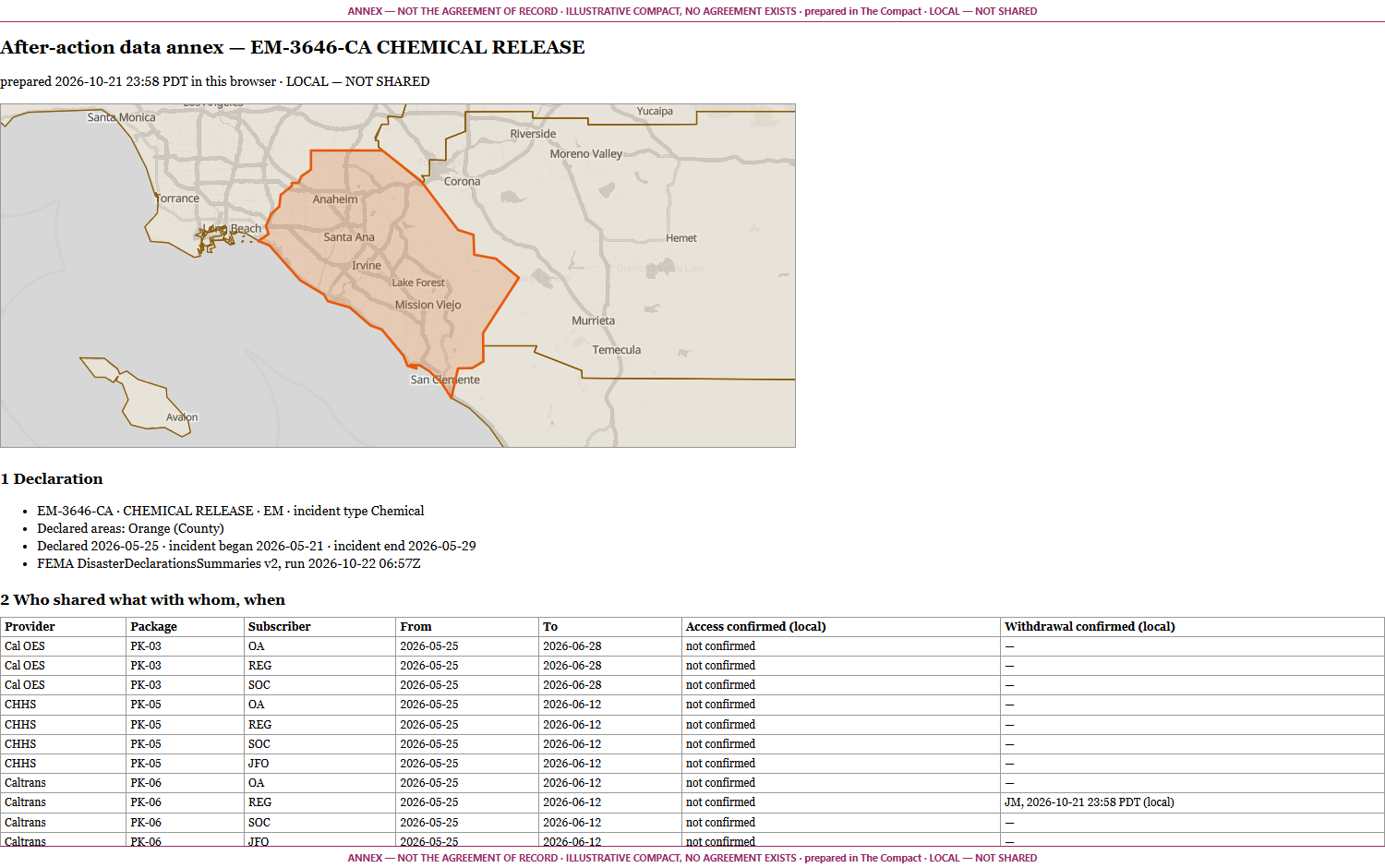The image size is (1385, 868).
Task: Click the Avalon label on the map
Action: click(x=182, y=417)
